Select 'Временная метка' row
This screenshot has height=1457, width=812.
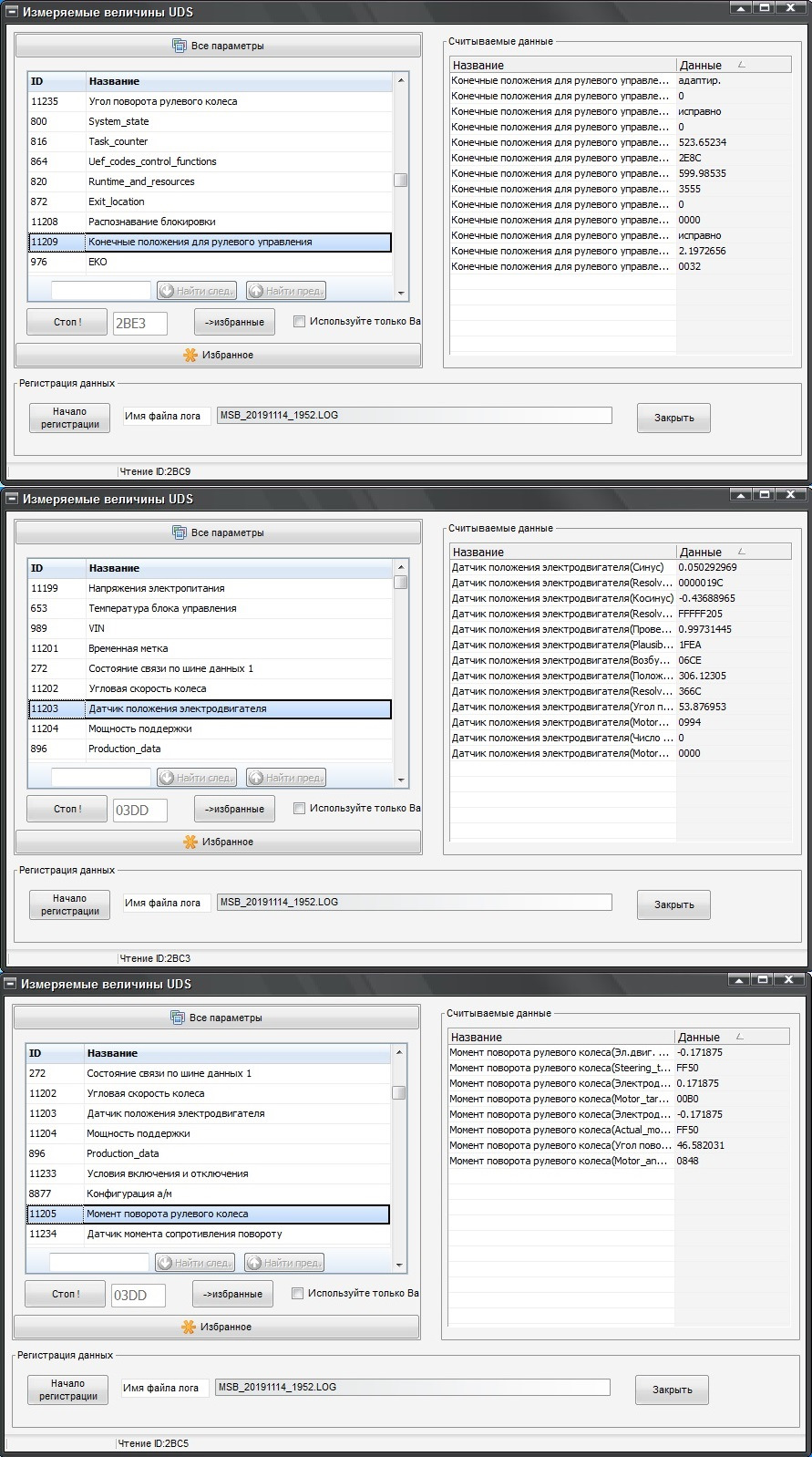[x=210, y=648]
